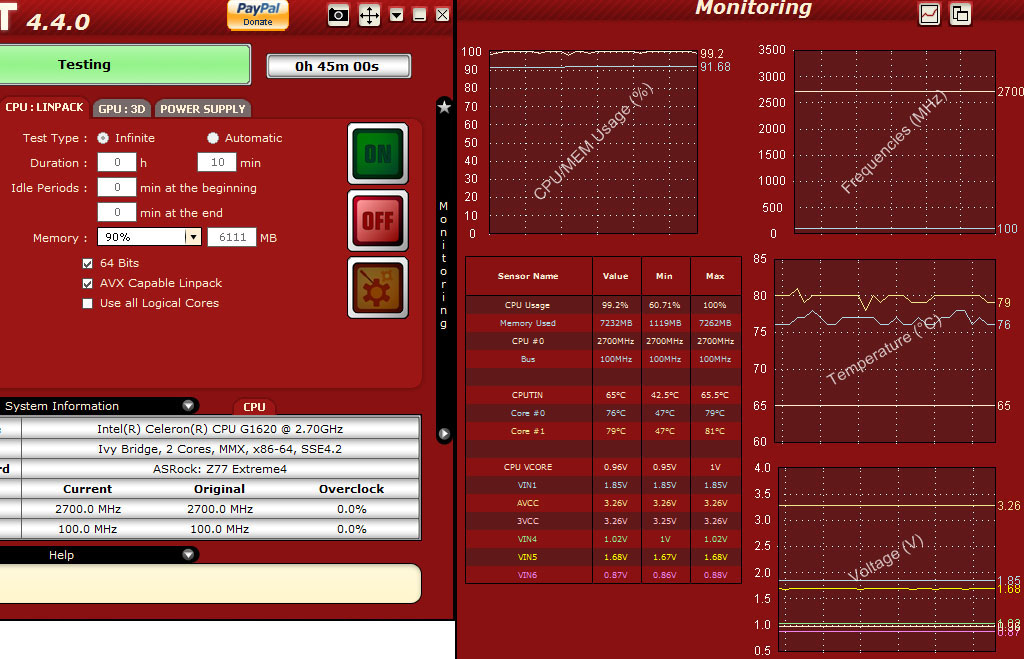Image resolution: width=1024 pixels, height=659 pixels.
Task: Open the POWER SUPPLY tab
Action: coord(202,109)
